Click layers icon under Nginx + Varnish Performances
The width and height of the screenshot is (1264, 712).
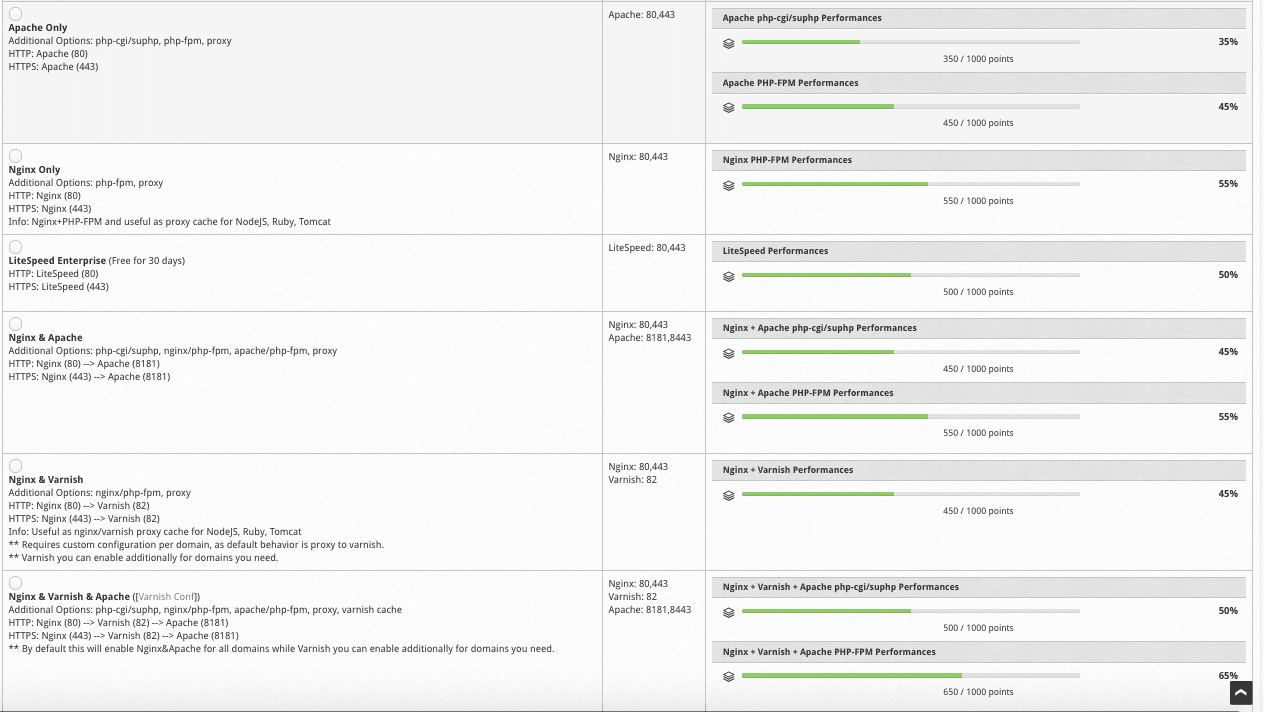[729, 495]
